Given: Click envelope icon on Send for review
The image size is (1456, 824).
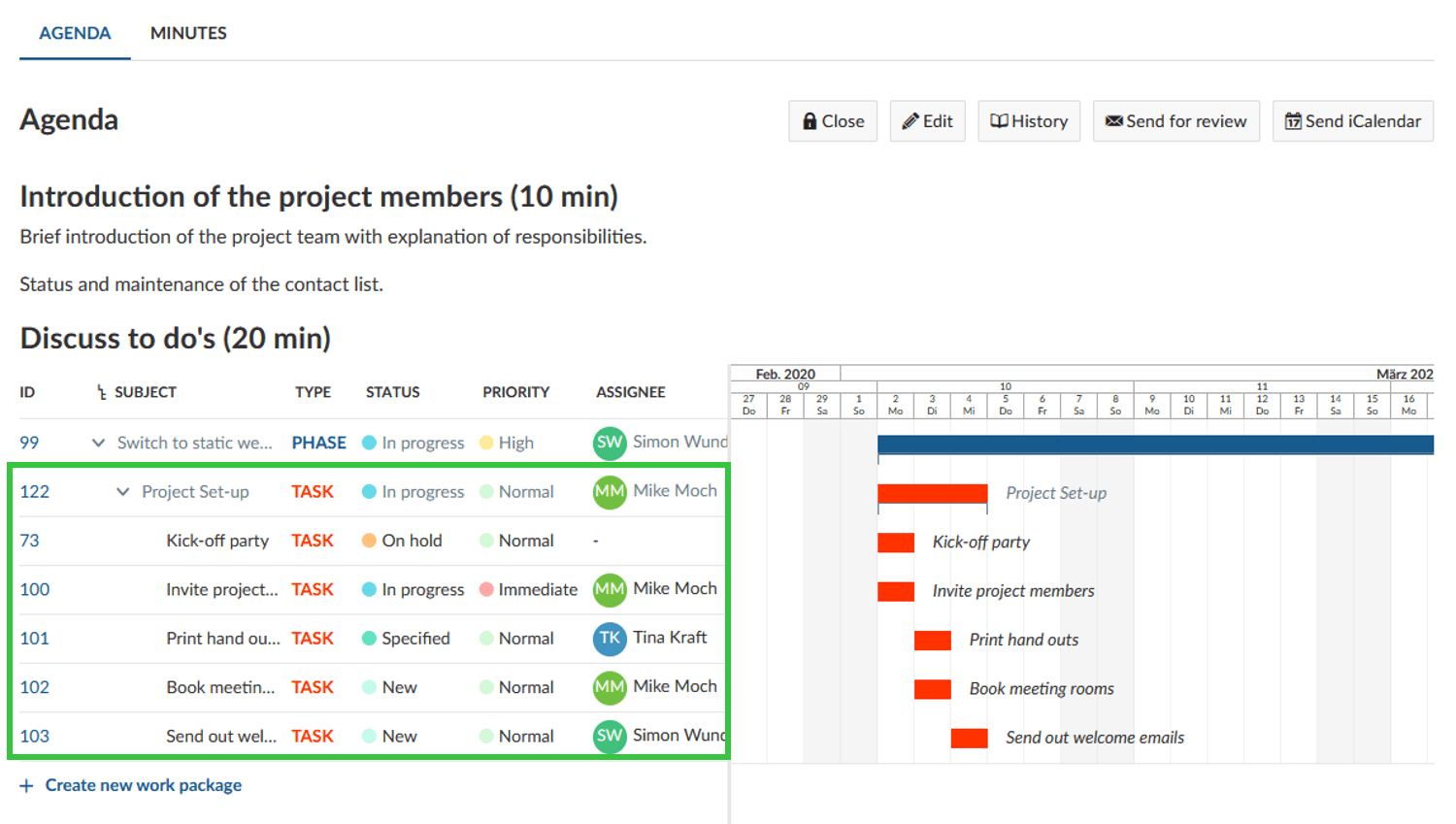Looking at the screenshot, I should pos(1113,121).
